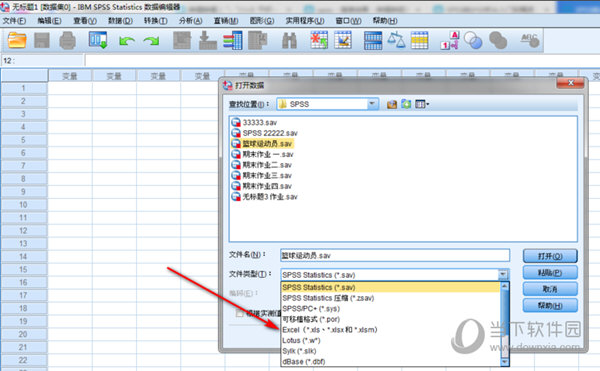Click the 文件名 input field

pos(395,255)
